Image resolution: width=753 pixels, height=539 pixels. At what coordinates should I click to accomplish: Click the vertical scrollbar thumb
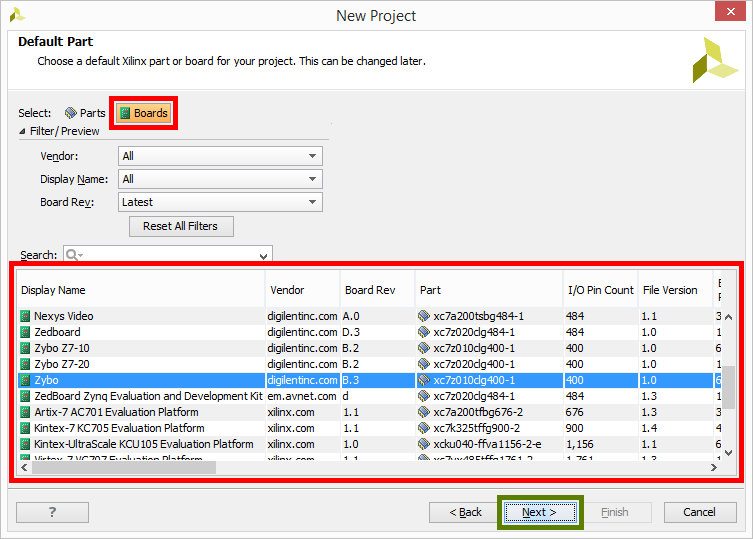pos(729,387)
